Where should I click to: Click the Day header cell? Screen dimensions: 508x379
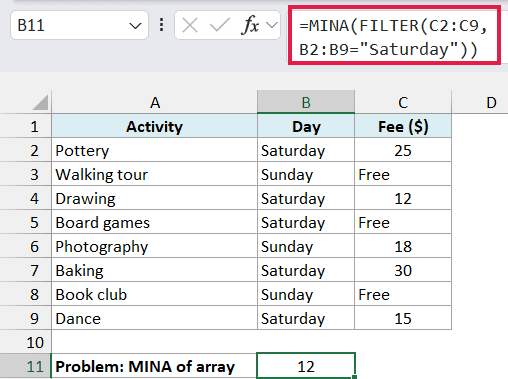pos(306,126)
